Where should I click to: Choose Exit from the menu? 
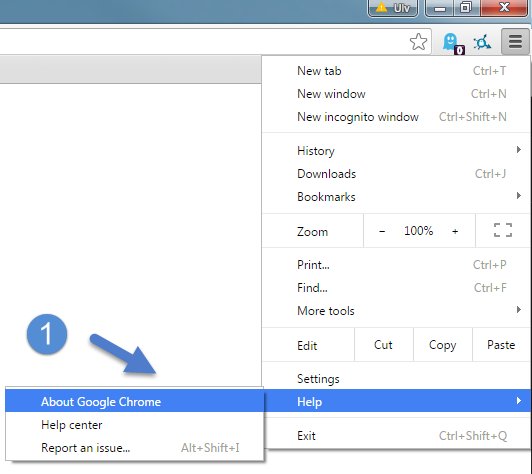(x=396, y=436)
